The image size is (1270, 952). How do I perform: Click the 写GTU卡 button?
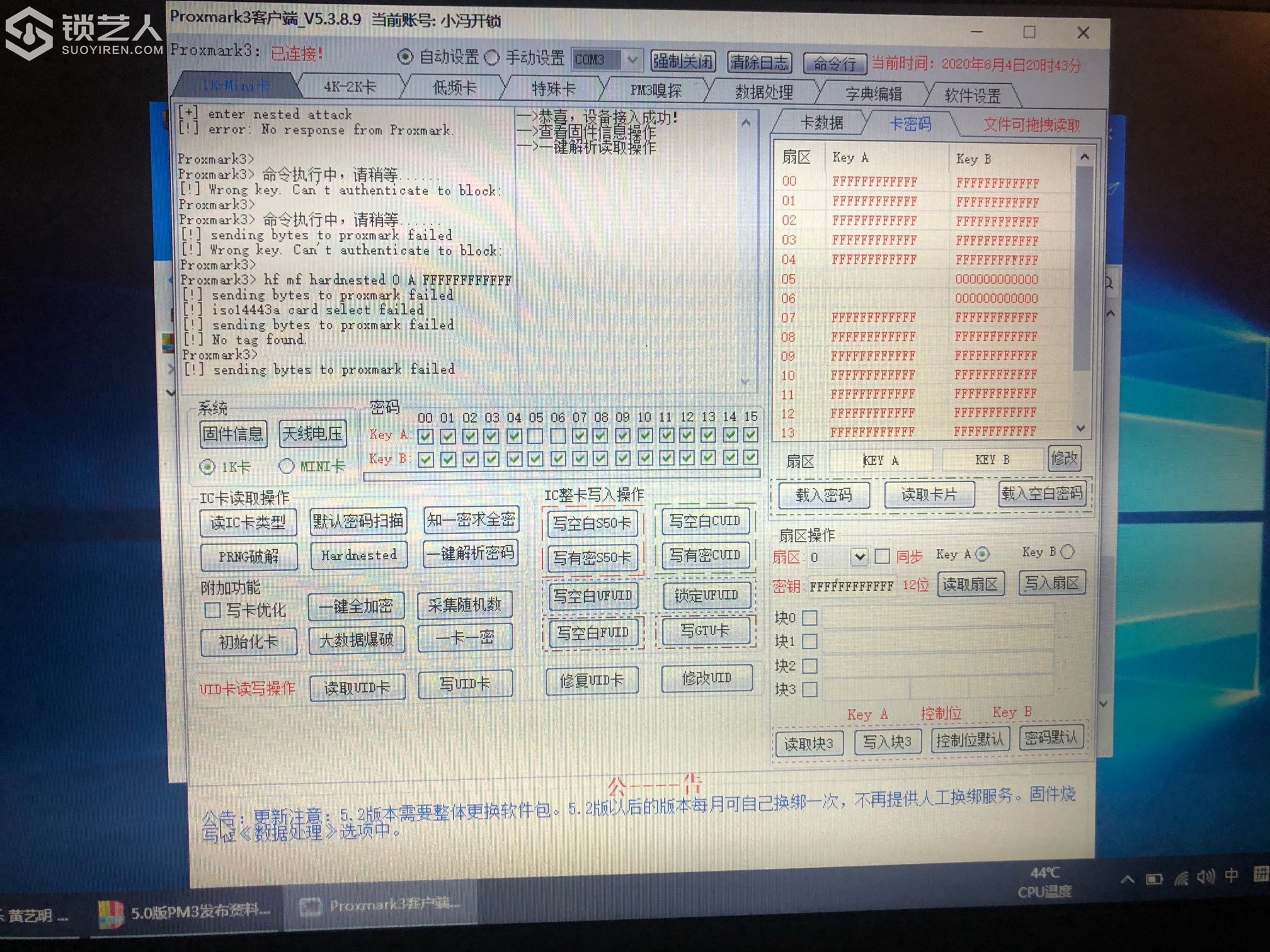[x=705, y=630]
